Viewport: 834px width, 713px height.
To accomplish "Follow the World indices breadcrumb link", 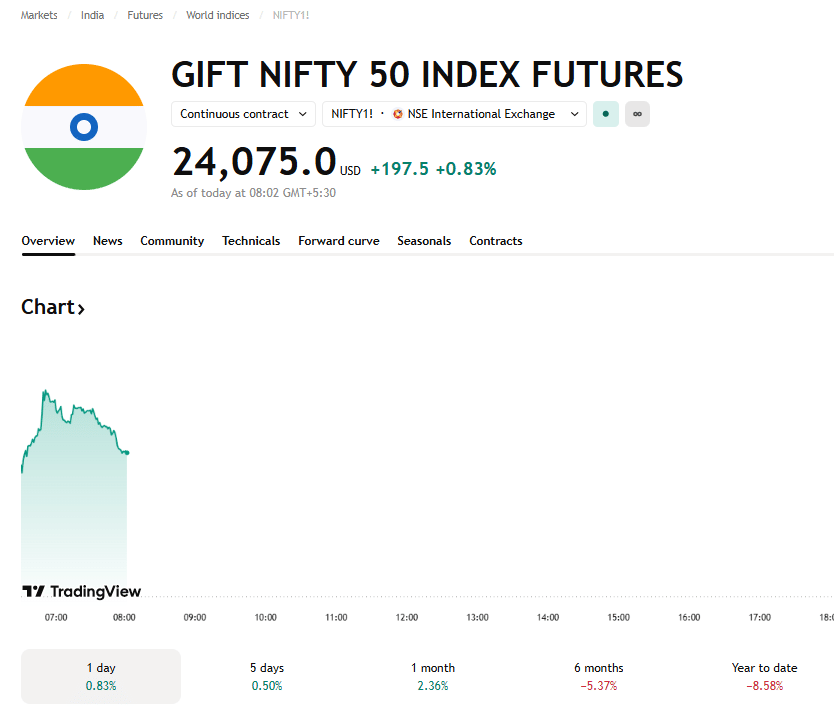I will point(218,15).
